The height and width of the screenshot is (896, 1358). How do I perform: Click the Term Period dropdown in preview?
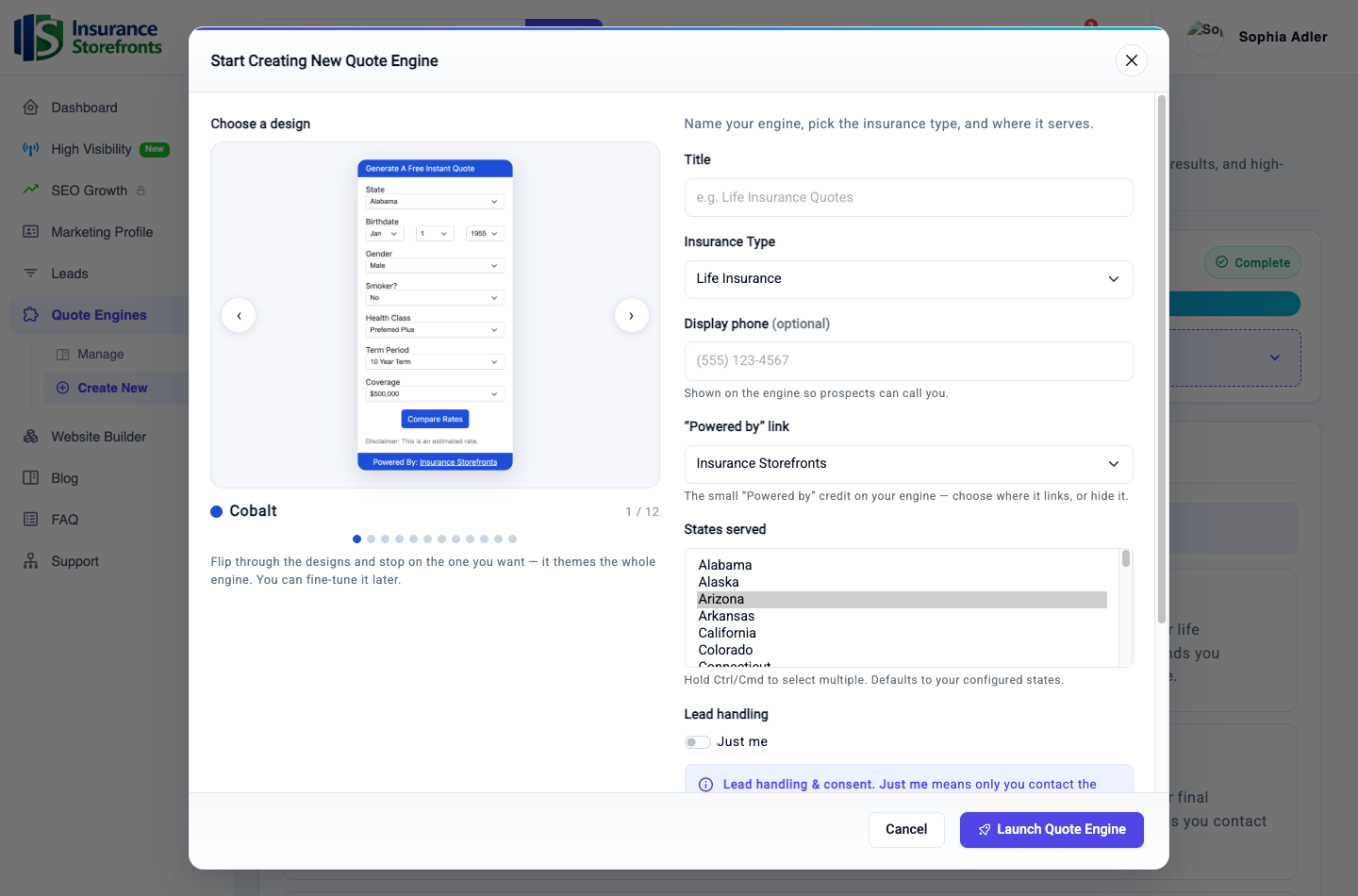pos(435,362)
